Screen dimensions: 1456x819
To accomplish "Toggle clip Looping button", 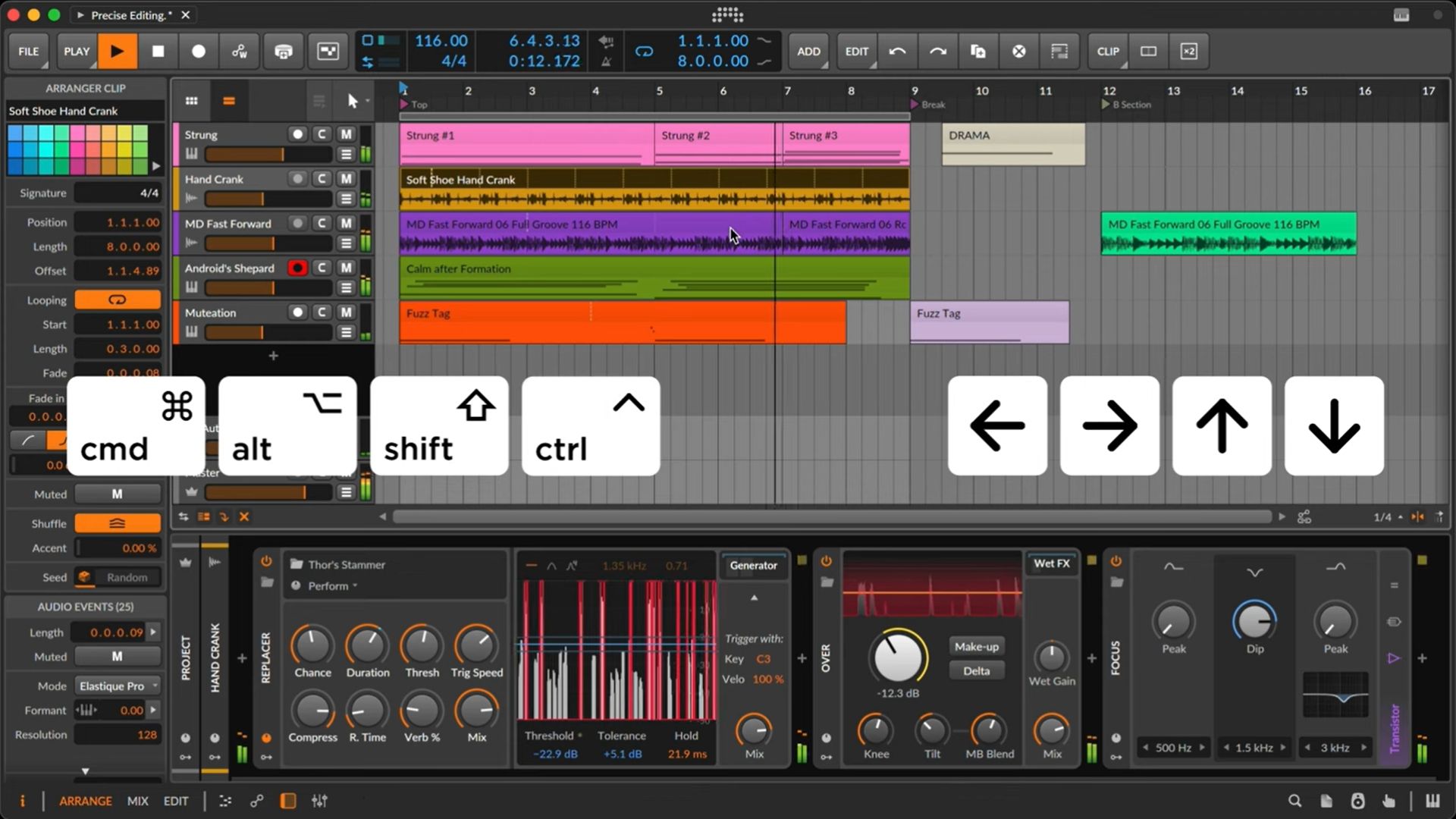I will pos(117,300).
